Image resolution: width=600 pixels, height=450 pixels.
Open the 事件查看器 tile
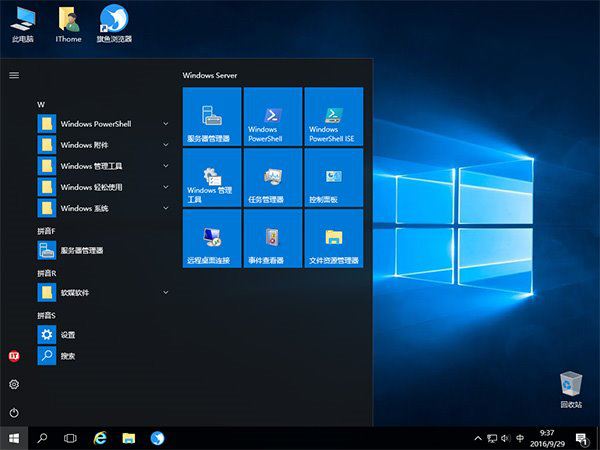point(273,238)
